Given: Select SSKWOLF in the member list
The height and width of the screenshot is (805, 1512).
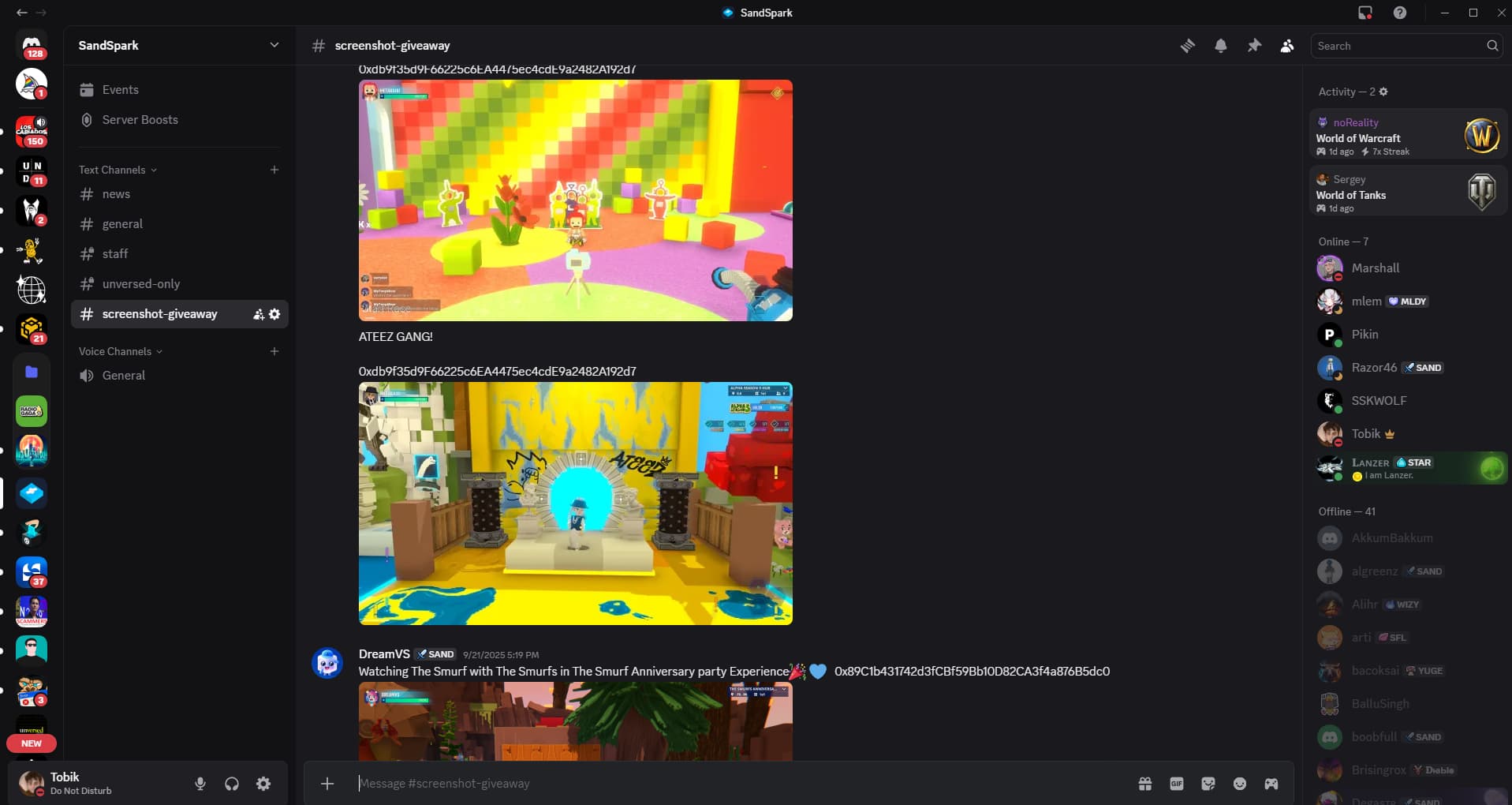Looking at the screenshot, I should point(1407,401).
